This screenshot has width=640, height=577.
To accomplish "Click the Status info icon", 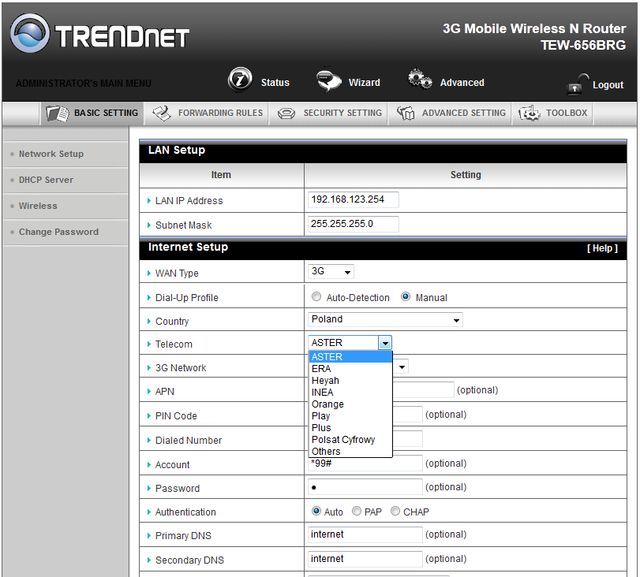I will click(240, 79).
